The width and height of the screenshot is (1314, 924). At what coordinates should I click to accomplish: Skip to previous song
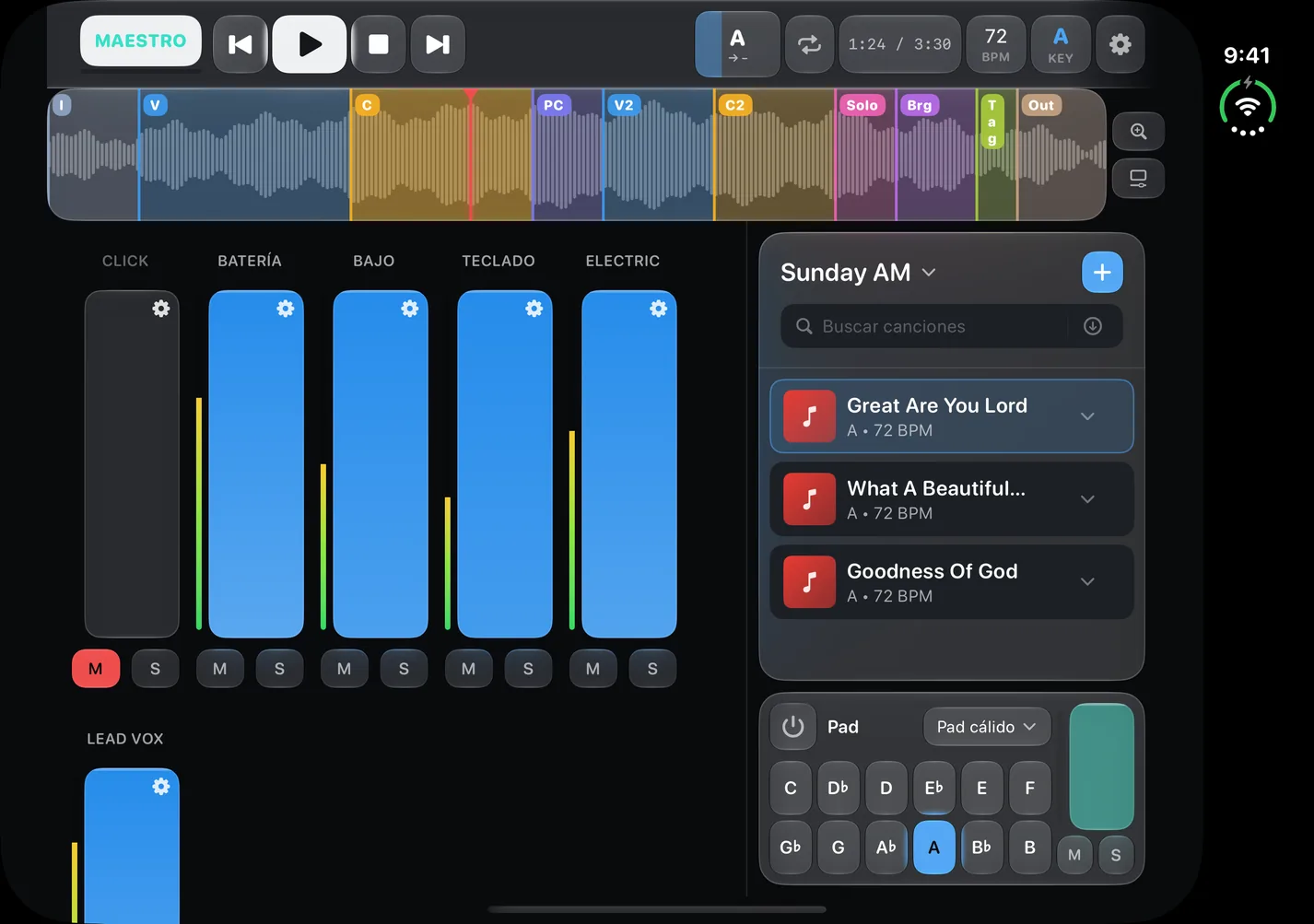(x=241, y=44)
